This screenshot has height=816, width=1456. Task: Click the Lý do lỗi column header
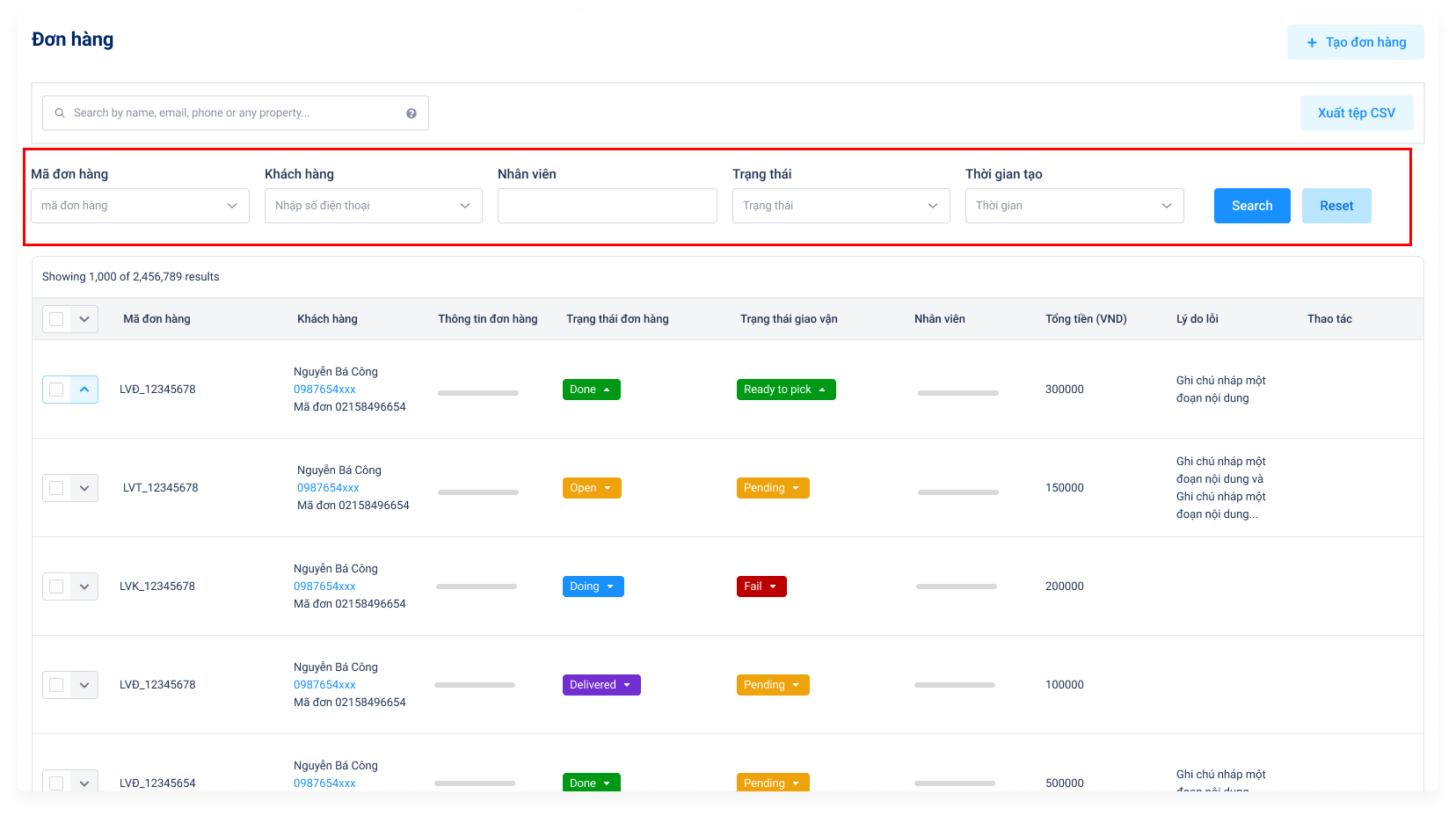[x=1198, y=319]
